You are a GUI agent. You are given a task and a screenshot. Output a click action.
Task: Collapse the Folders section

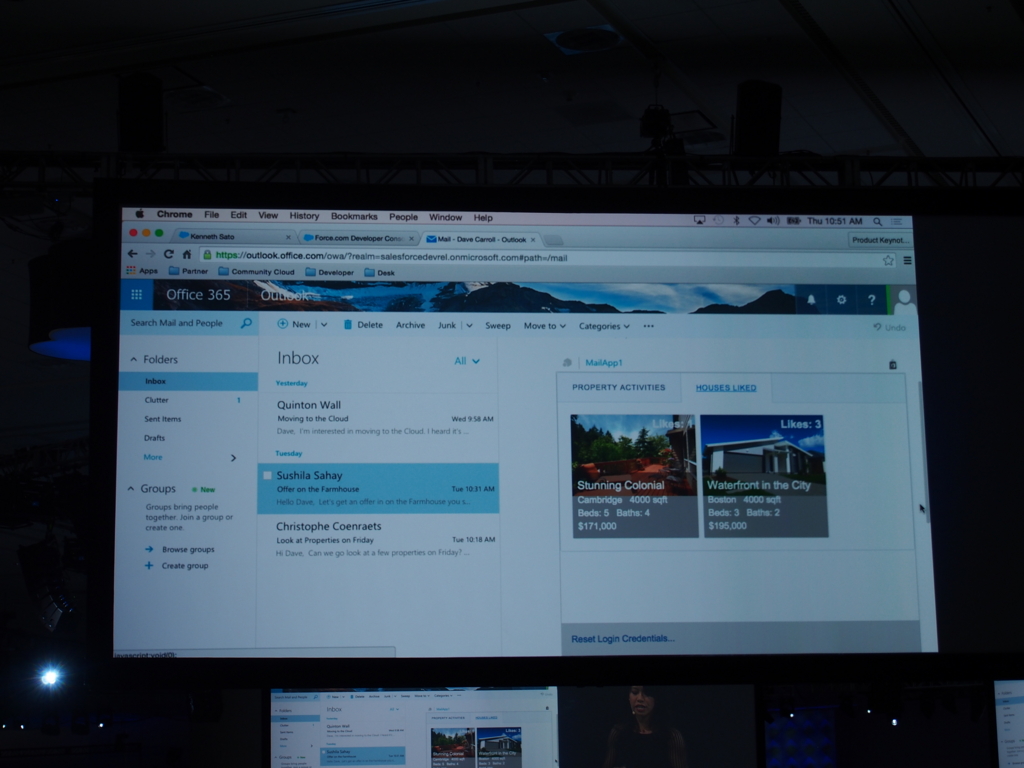click(x=133, y=359)
